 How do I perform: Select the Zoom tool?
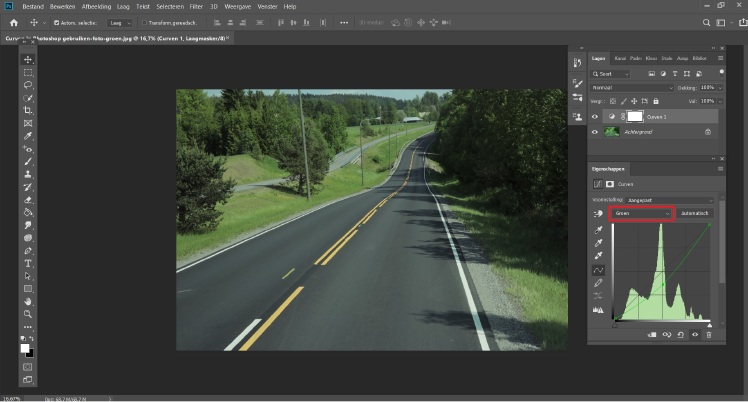(x=28, y=314)
